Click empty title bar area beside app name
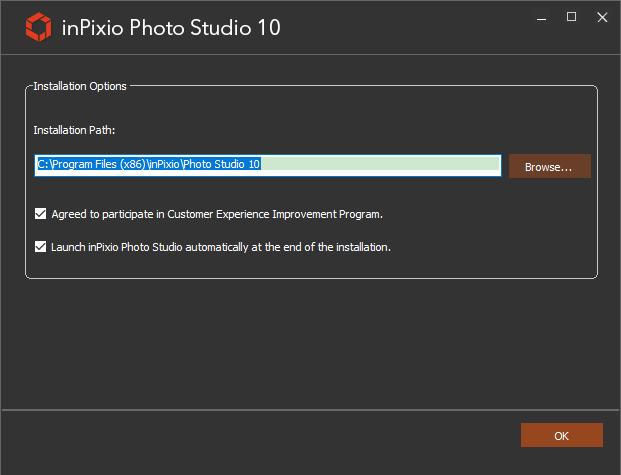Image resolution: width=621 pixels, height=475 pixels. pyautogui.click(x=404, y=27)
